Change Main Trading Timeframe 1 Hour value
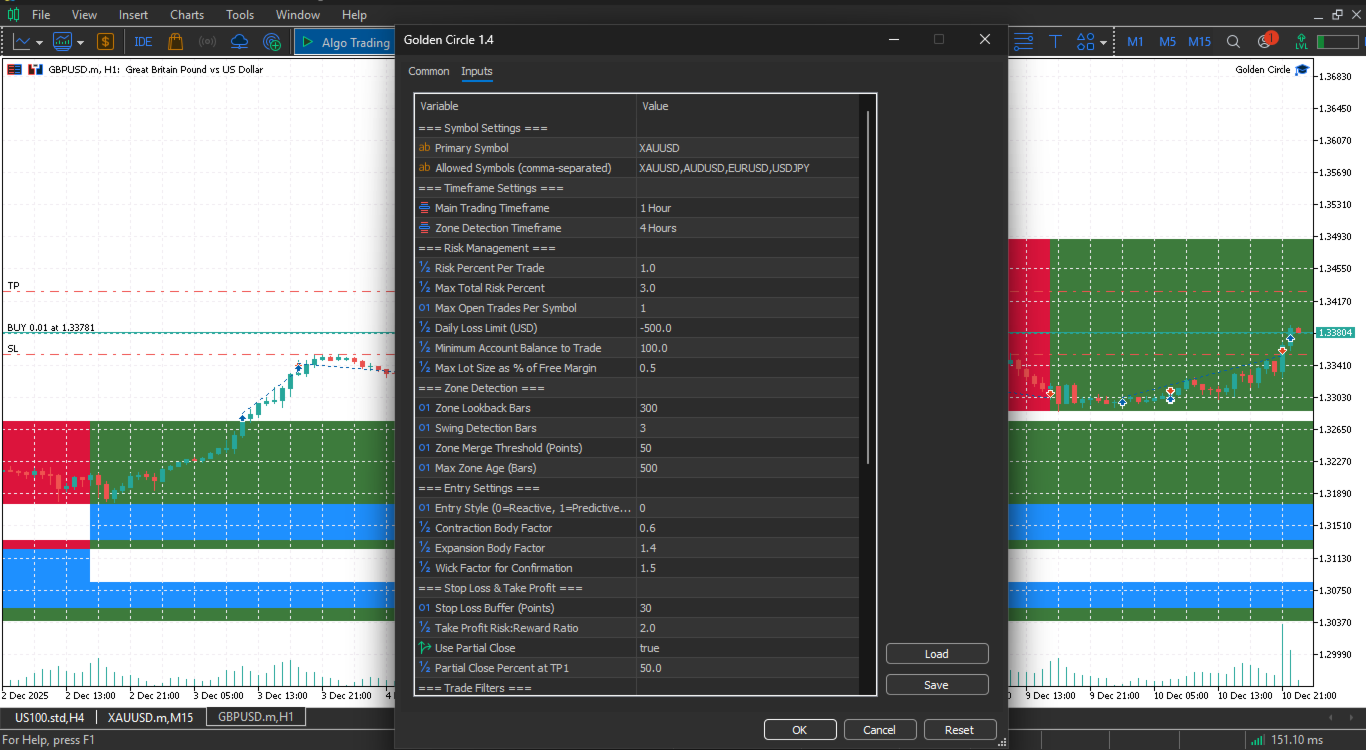 (747, 208)
